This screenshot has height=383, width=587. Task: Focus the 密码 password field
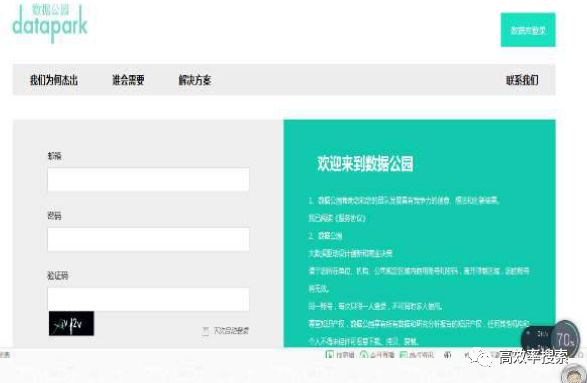148,239
